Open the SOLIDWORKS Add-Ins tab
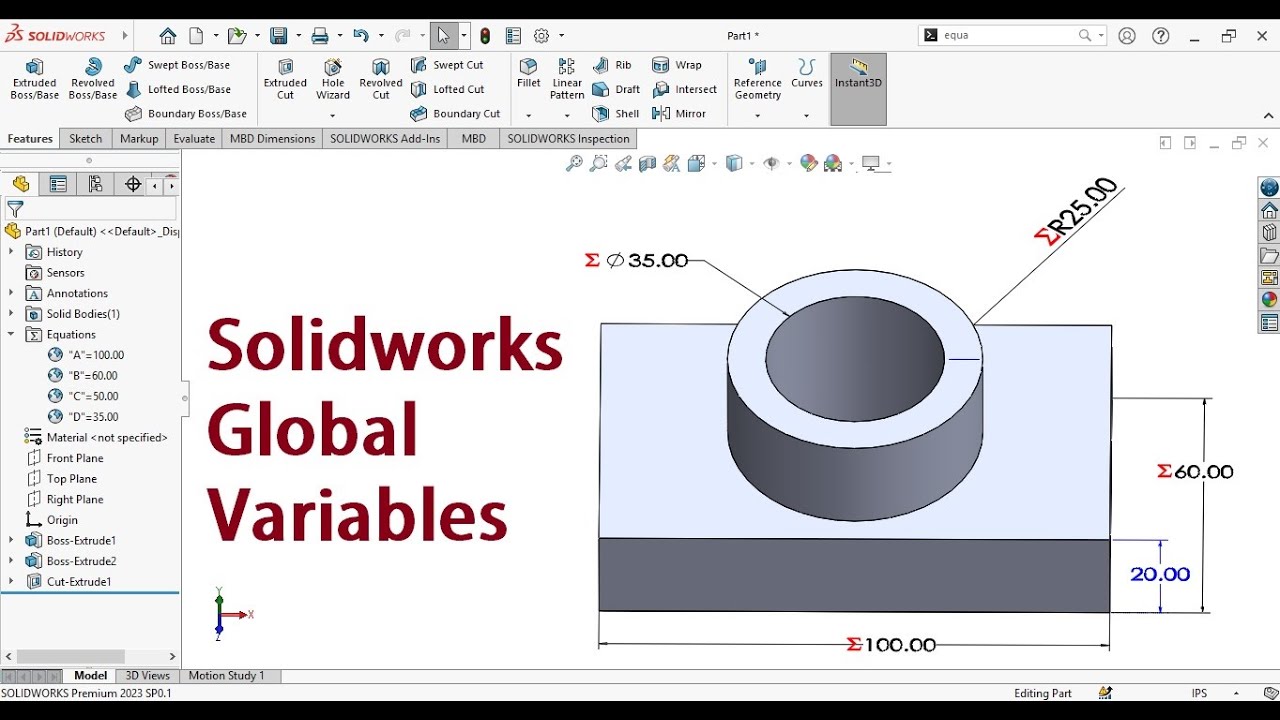Image resolution: width=1280 pixels, height=720 pixels. pos(385,139)
